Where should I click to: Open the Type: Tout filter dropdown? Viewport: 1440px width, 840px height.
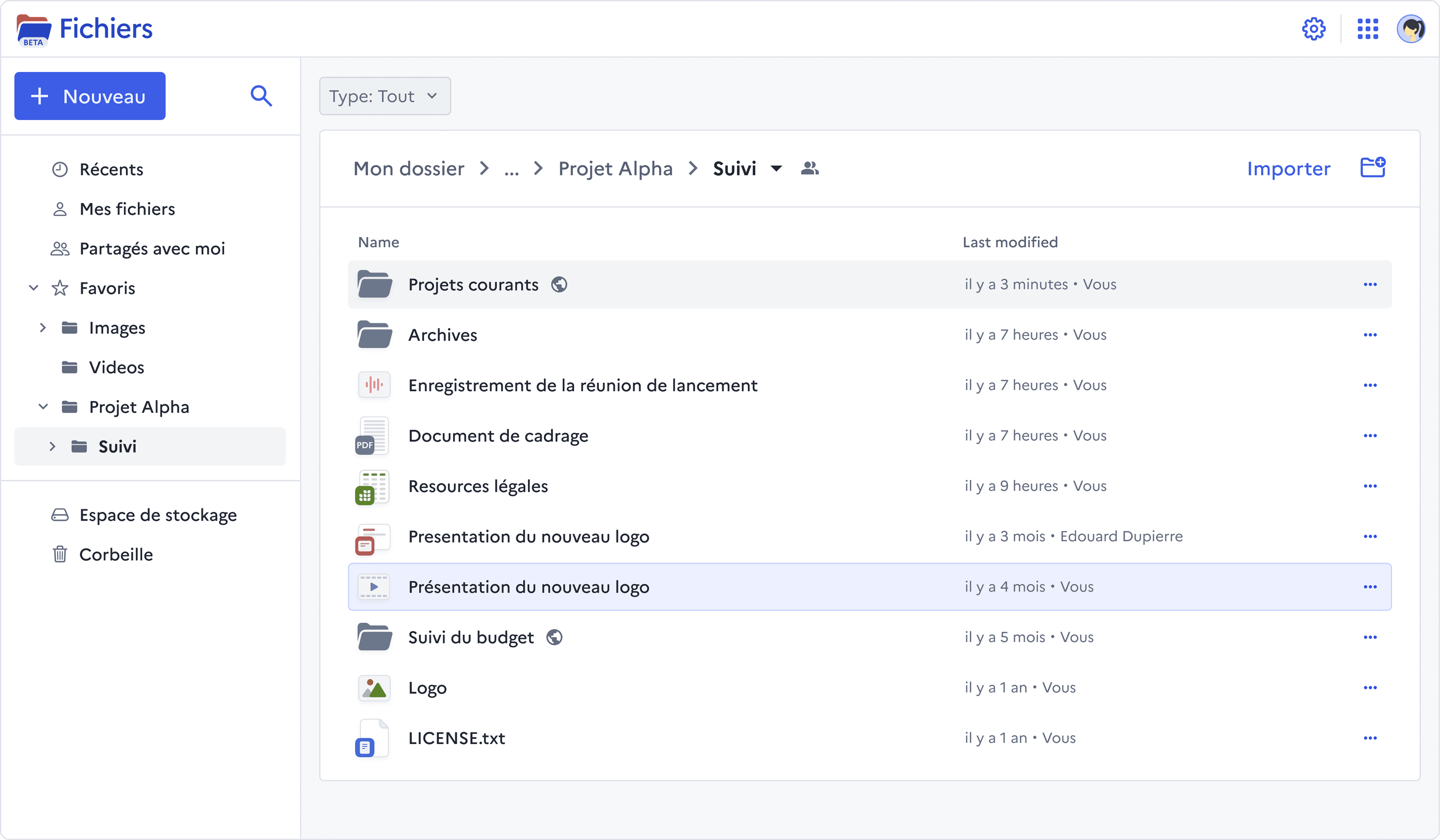385,96
